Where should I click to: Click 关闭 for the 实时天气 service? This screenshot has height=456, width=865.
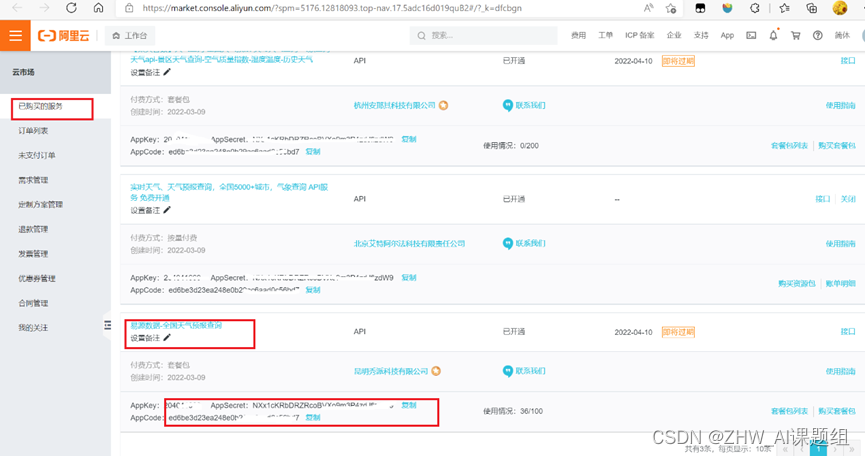coord(848,199)
